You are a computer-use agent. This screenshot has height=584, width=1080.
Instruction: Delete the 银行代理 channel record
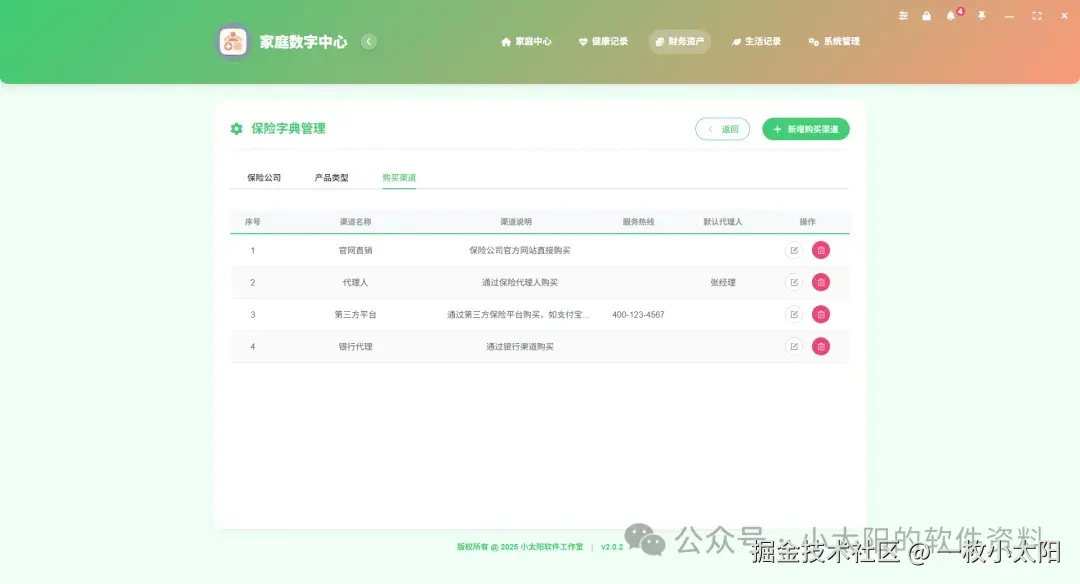coord(820,346)
